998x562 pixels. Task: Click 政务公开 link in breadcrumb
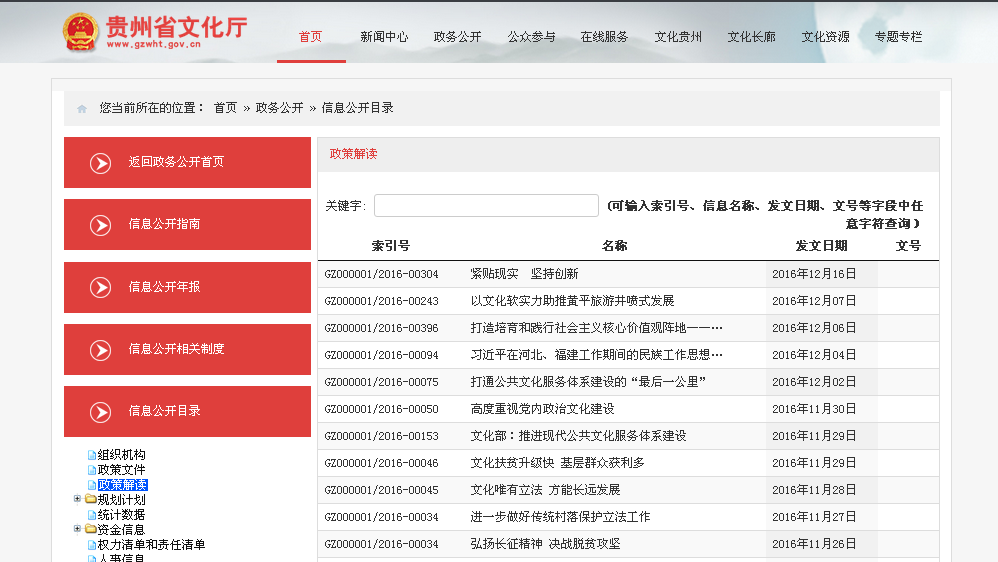(279, 108)
